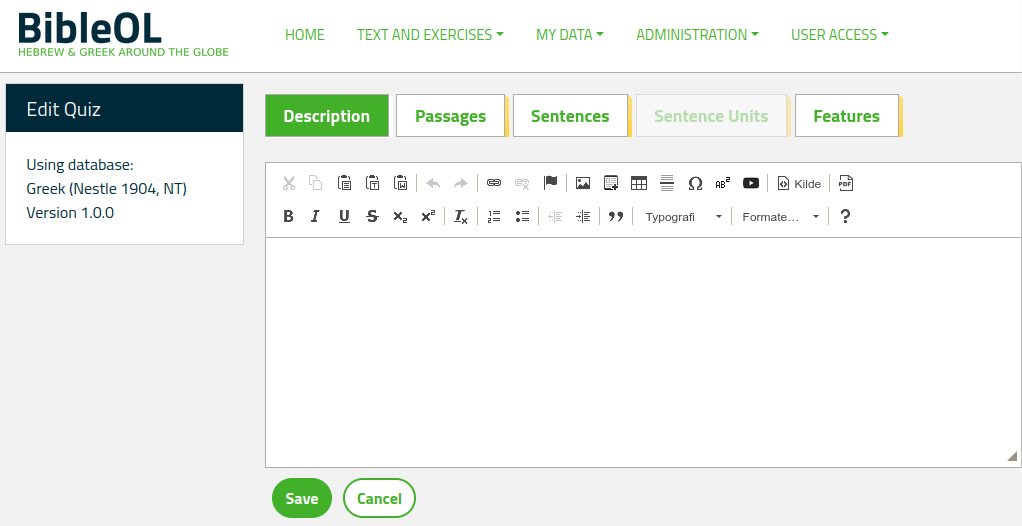Open the Formatering paragraph format dropdown
Image resolution: width=1022 pixels, height=526 pixels.
(780, 216)
